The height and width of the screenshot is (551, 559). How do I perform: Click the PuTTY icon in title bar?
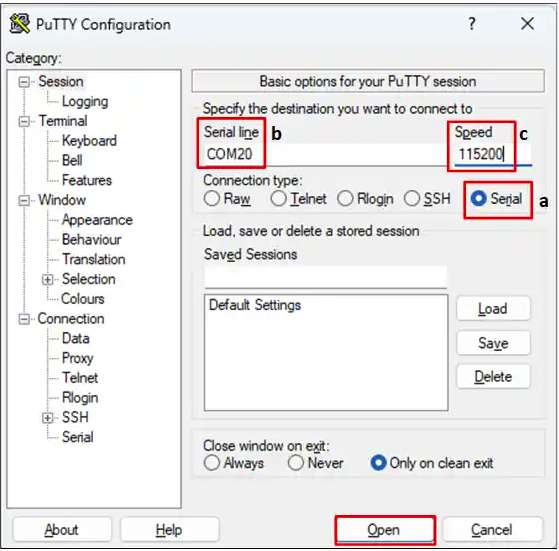point(19,24)
